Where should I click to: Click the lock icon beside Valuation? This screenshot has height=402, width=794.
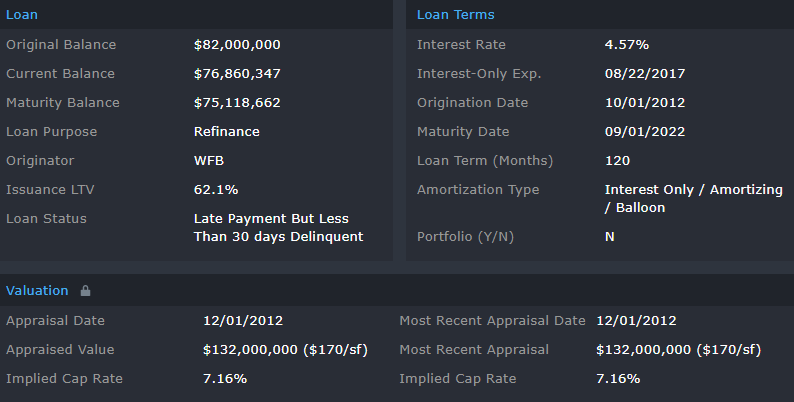tap(86, 291)
